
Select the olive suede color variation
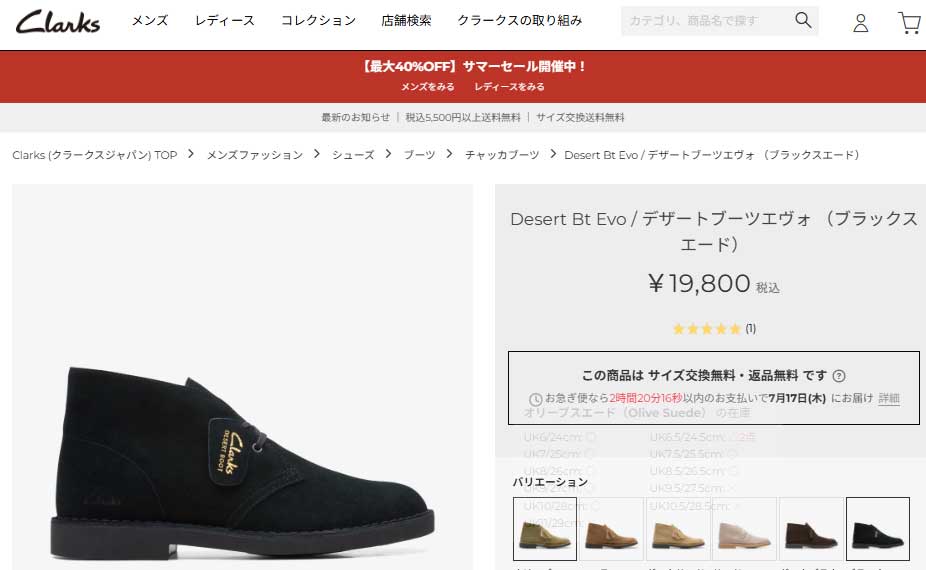[x=544, y=529]
